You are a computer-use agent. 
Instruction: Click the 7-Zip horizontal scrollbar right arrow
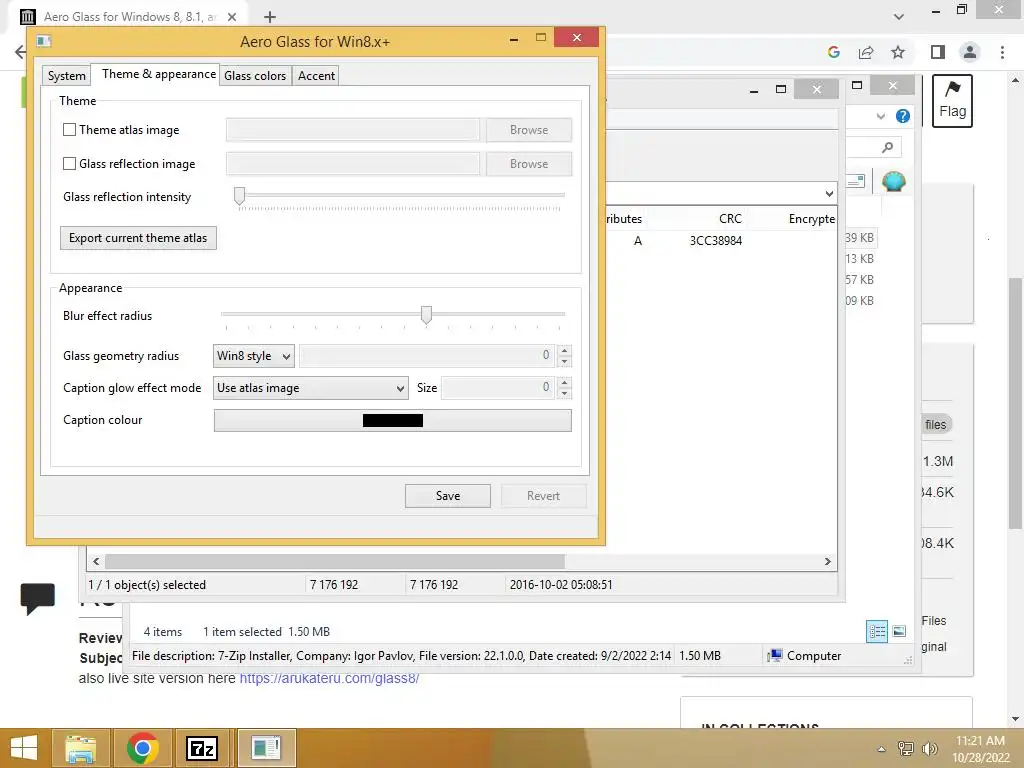click(x=827, y=562)
